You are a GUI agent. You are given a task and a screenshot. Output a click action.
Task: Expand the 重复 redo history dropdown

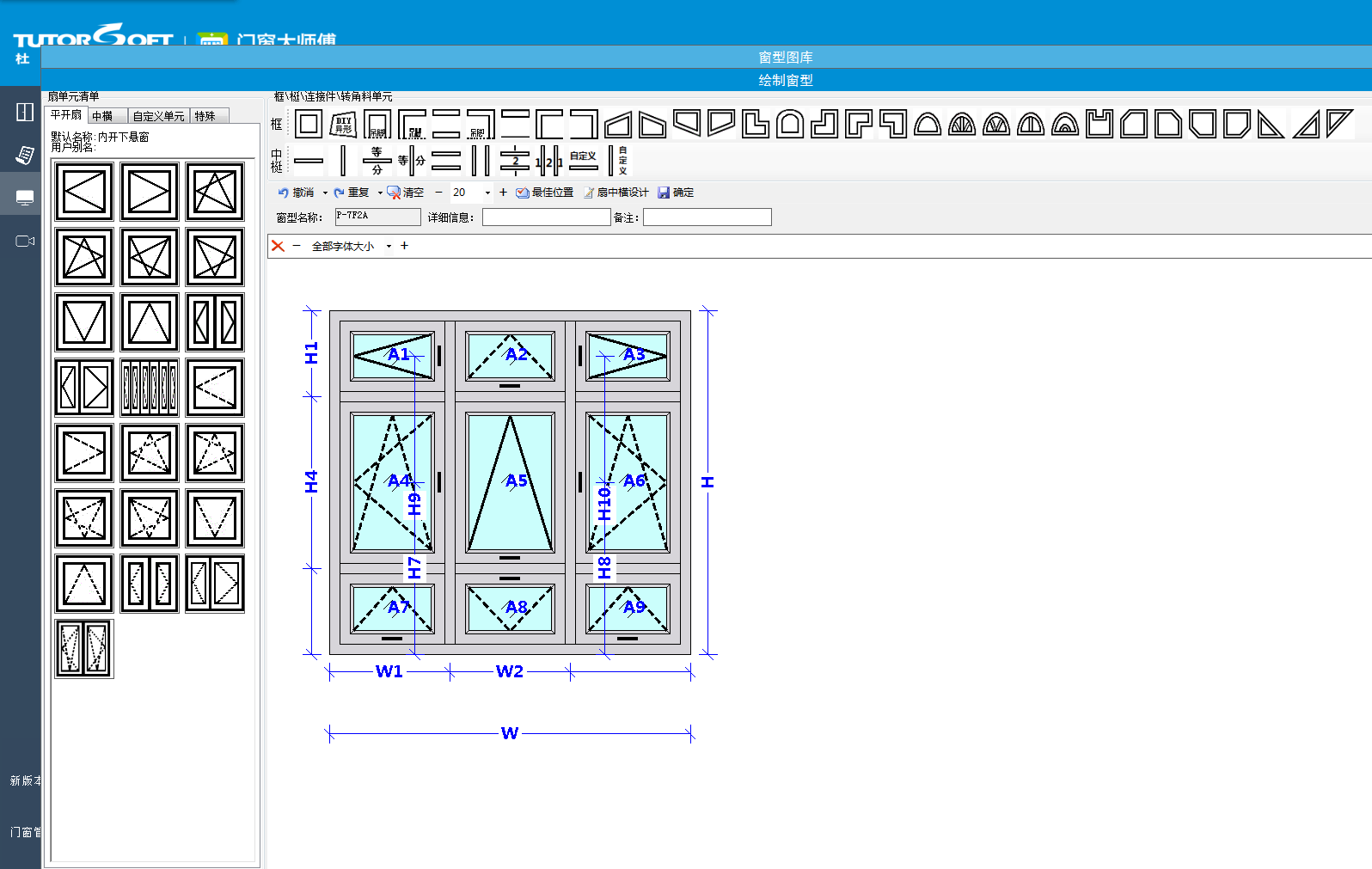point(380,193)
